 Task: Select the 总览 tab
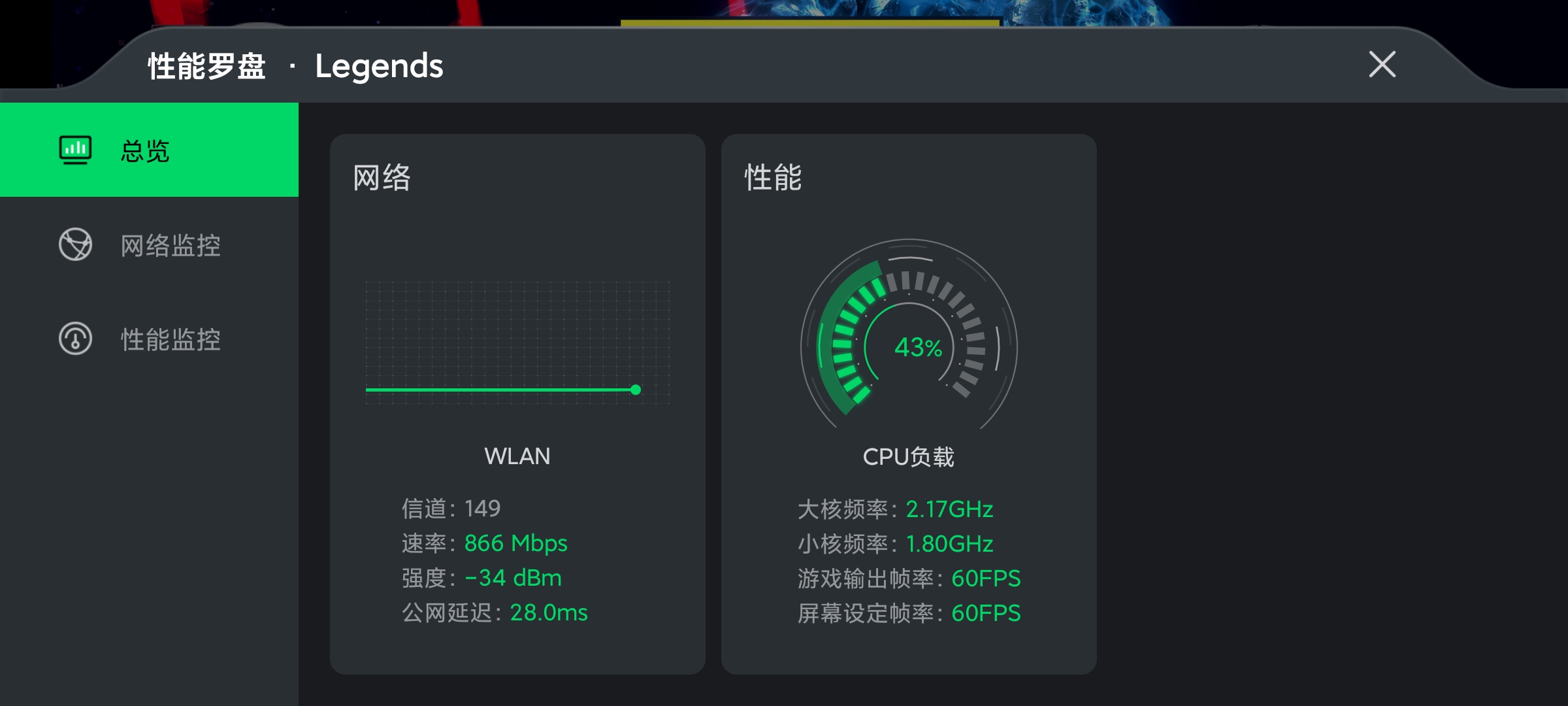tap(149, 150)
